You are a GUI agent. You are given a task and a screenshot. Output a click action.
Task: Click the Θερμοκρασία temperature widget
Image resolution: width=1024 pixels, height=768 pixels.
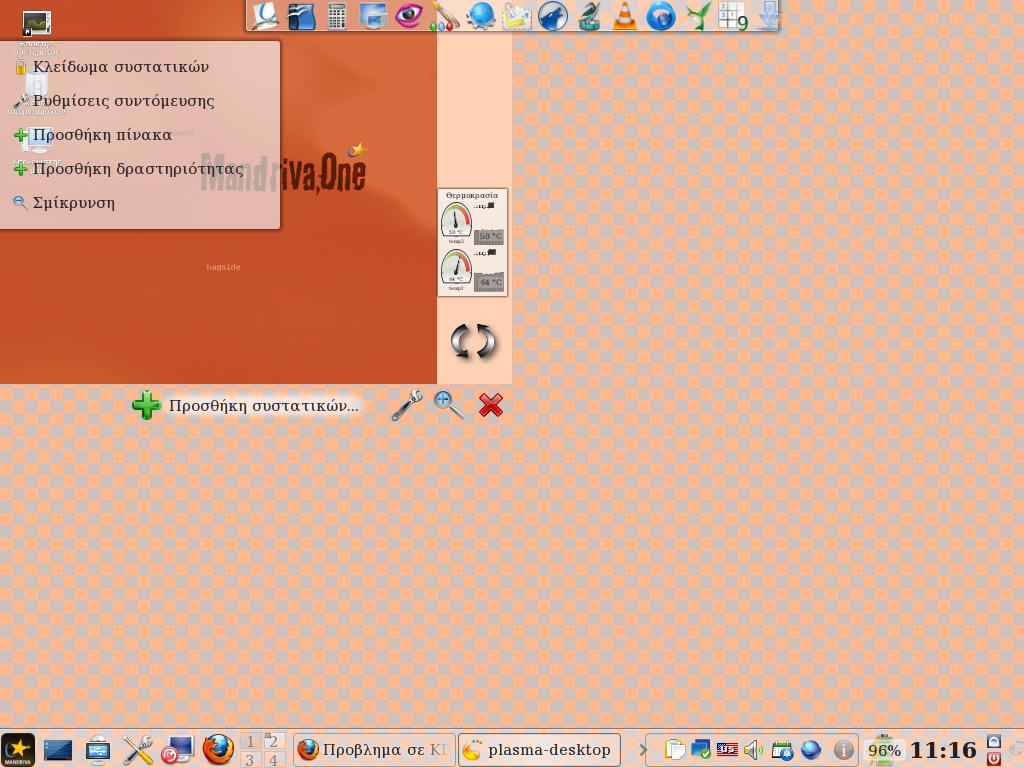pos(472,242)
